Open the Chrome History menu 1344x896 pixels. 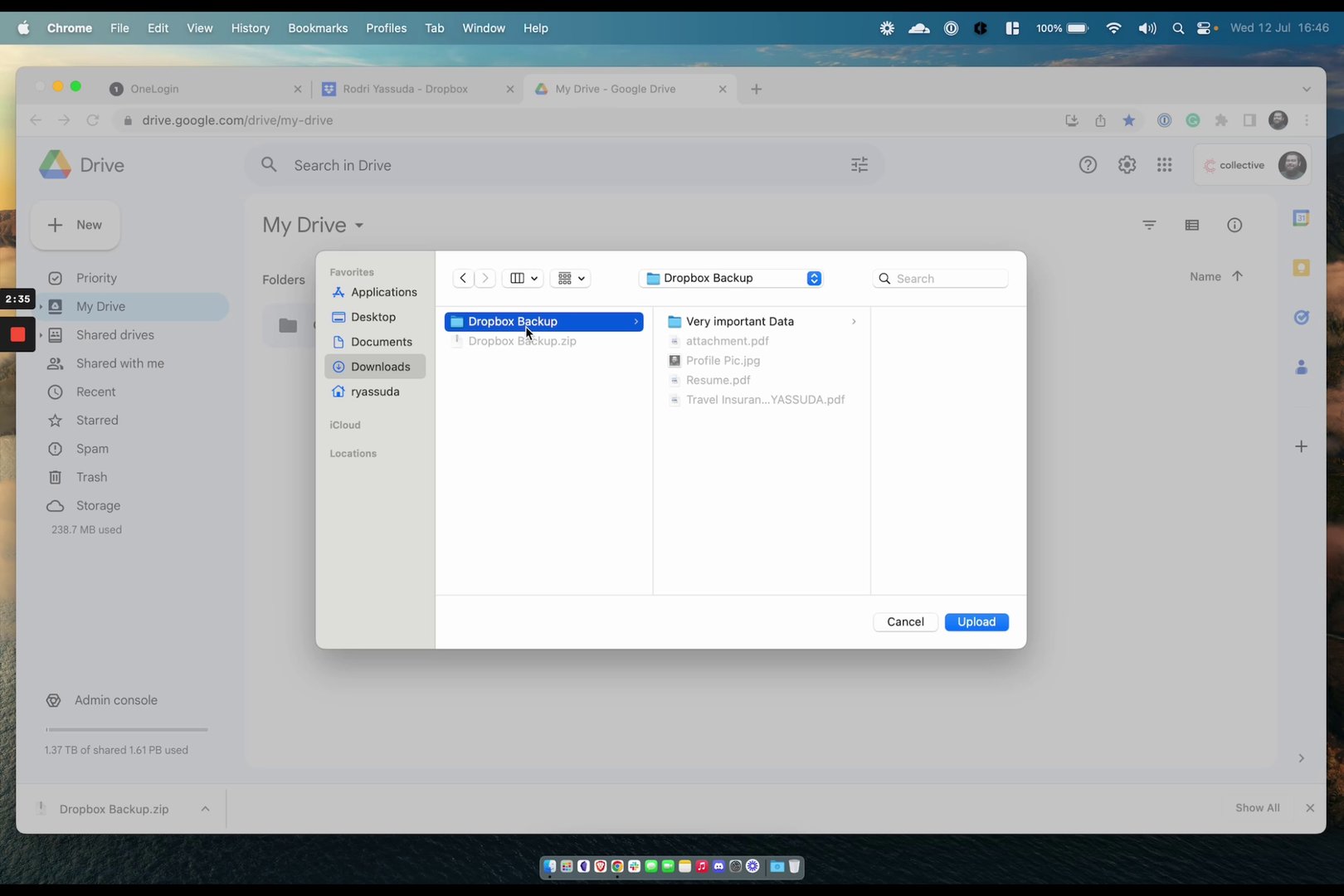pos(250,28)
